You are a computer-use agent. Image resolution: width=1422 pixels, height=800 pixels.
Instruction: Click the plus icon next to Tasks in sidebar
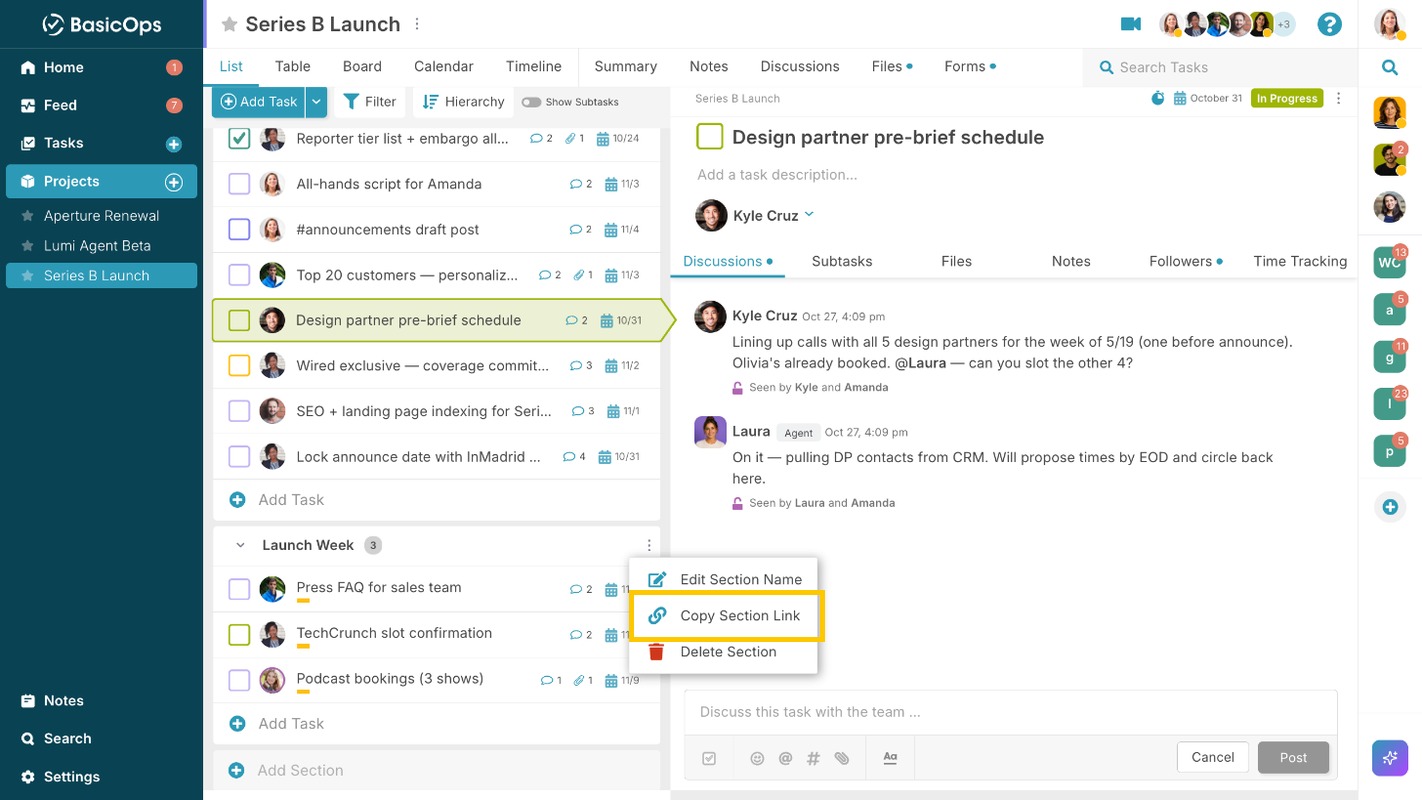click(x=174, y=144)
